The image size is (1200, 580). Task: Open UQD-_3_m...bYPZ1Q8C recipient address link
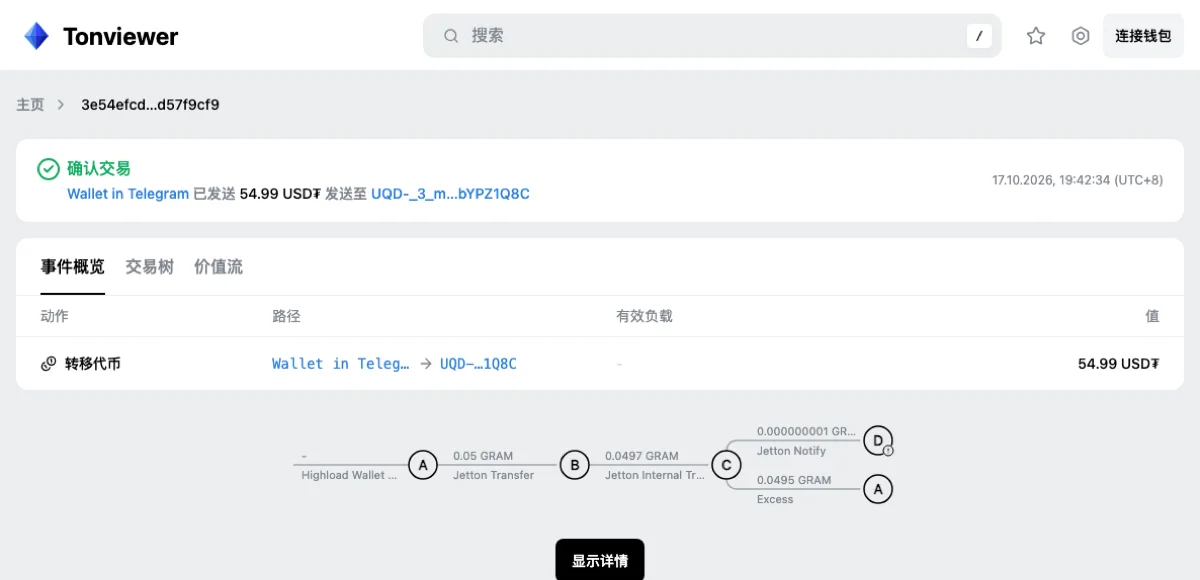click(x=450, y=194)
